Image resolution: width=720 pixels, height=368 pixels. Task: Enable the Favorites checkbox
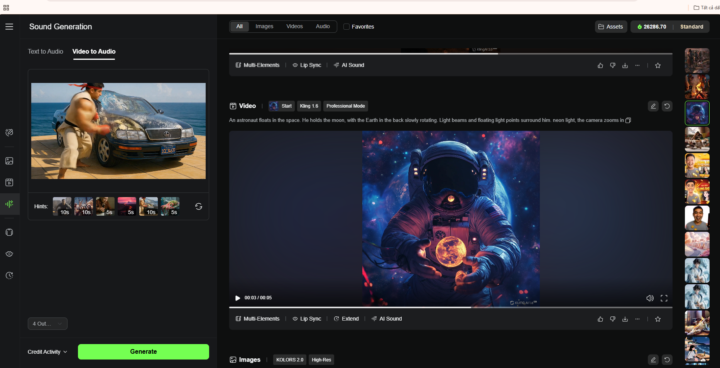click(x=346, y=27)
